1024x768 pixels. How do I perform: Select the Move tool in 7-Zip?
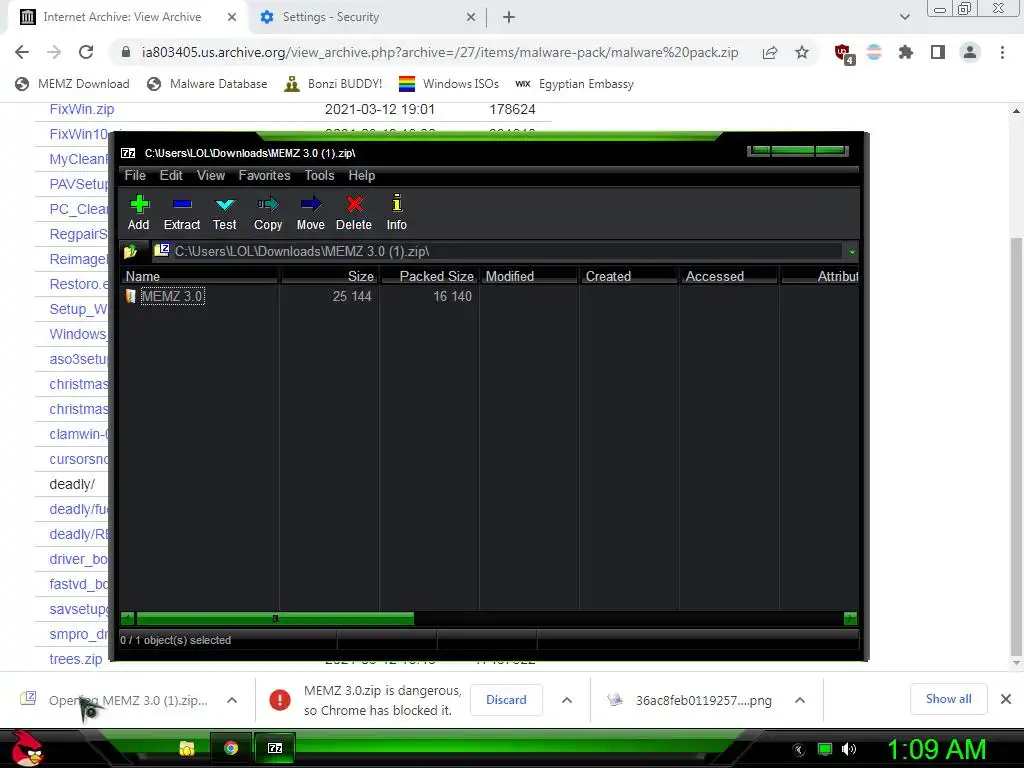(x=310, y=213)
